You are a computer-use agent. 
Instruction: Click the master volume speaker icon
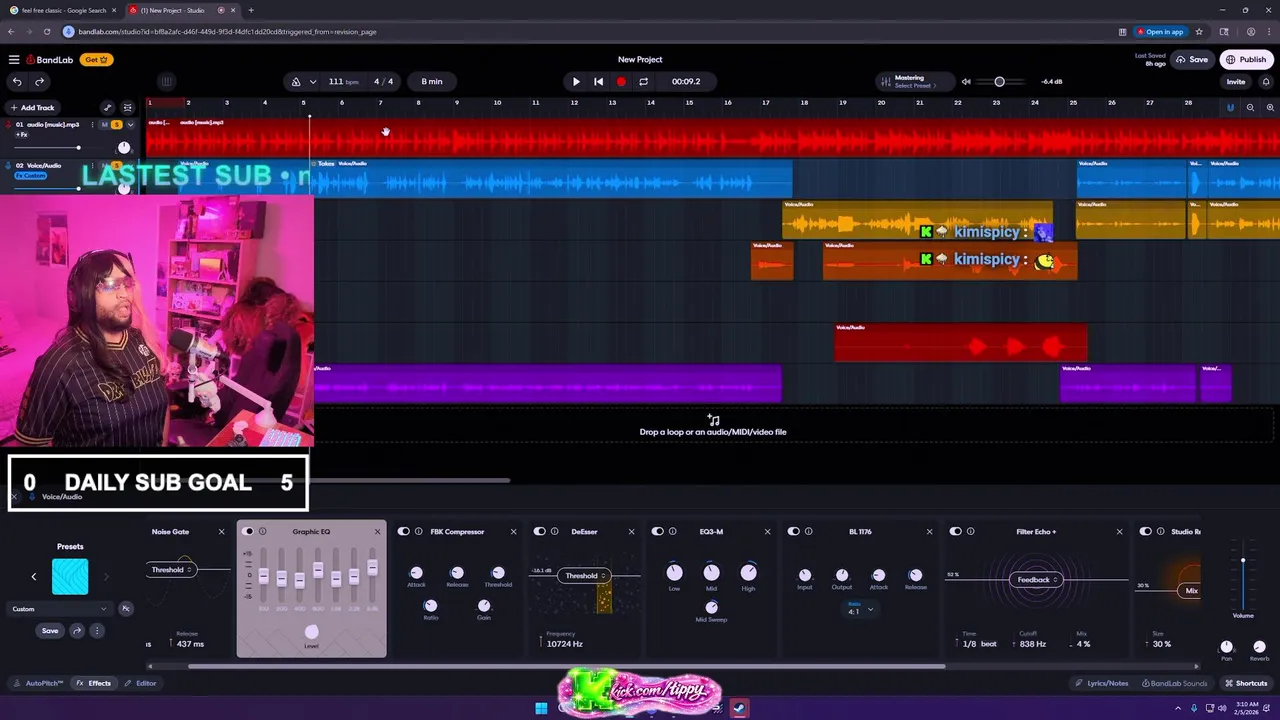click(966, 82)
